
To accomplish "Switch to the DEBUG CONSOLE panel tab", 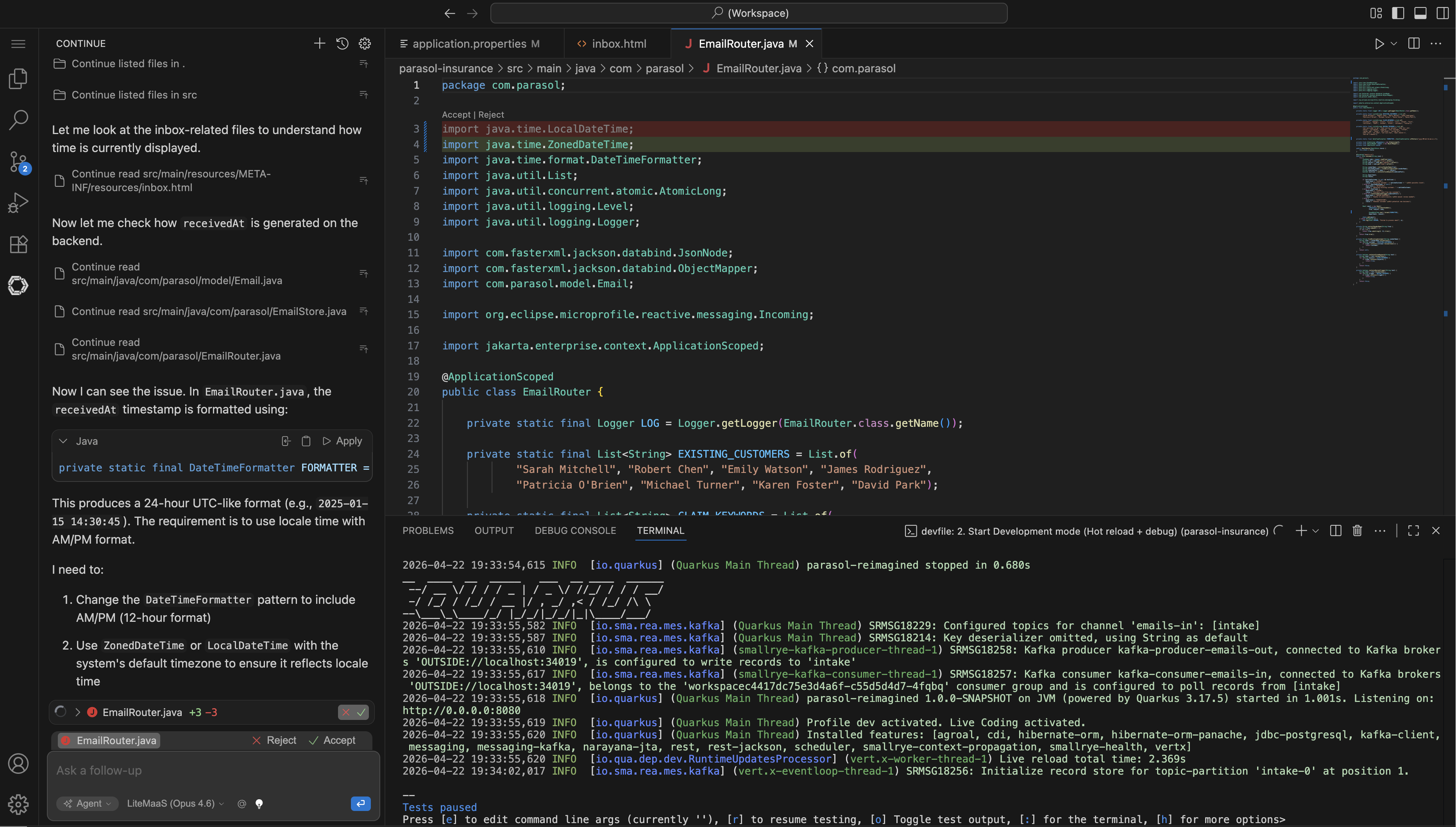I will [x=575, y=530].
